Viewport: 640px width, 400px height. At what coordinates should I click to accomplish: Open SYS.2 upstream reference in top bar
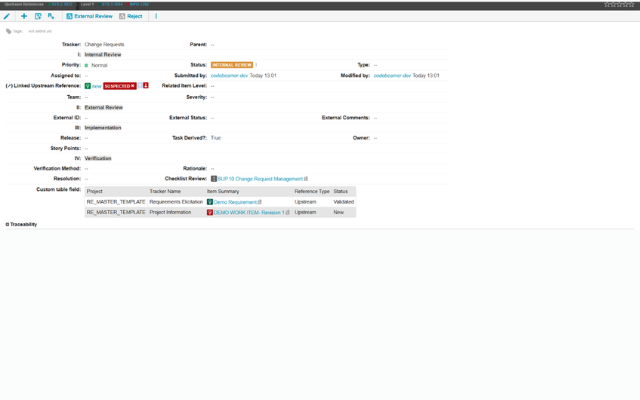[x=60, y=4]
